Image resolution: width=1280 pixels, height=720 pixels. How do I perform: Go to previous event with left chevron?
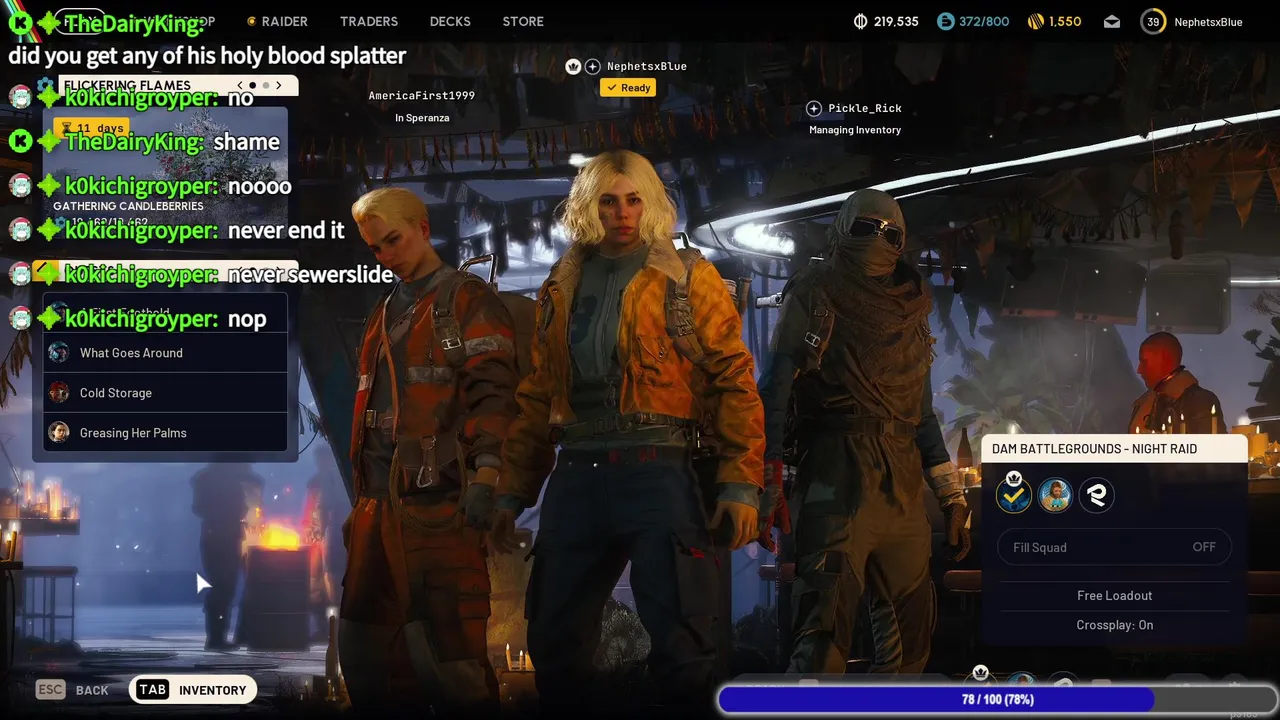[x=240, y=85]
